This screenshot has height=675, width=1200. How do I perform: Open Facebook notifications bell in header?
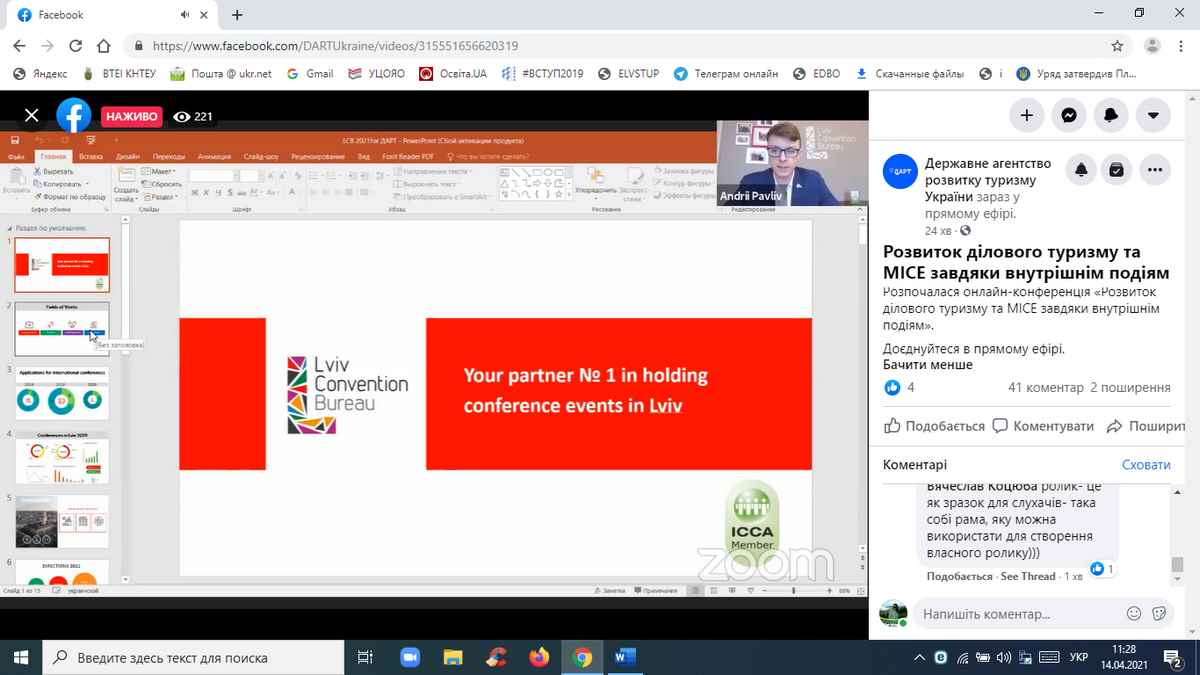point(1110,115)
